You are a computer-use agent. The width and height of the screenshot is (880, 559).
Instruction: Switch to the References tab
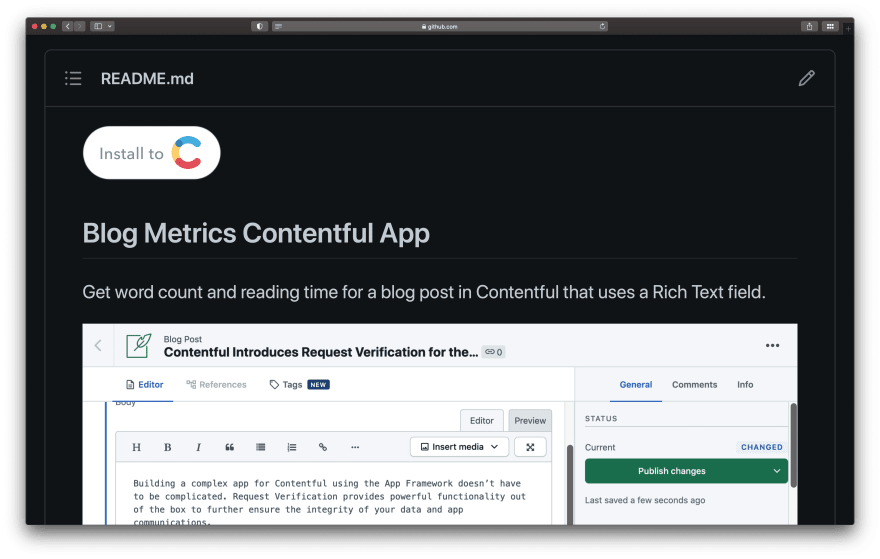click(x=216, y=384)
